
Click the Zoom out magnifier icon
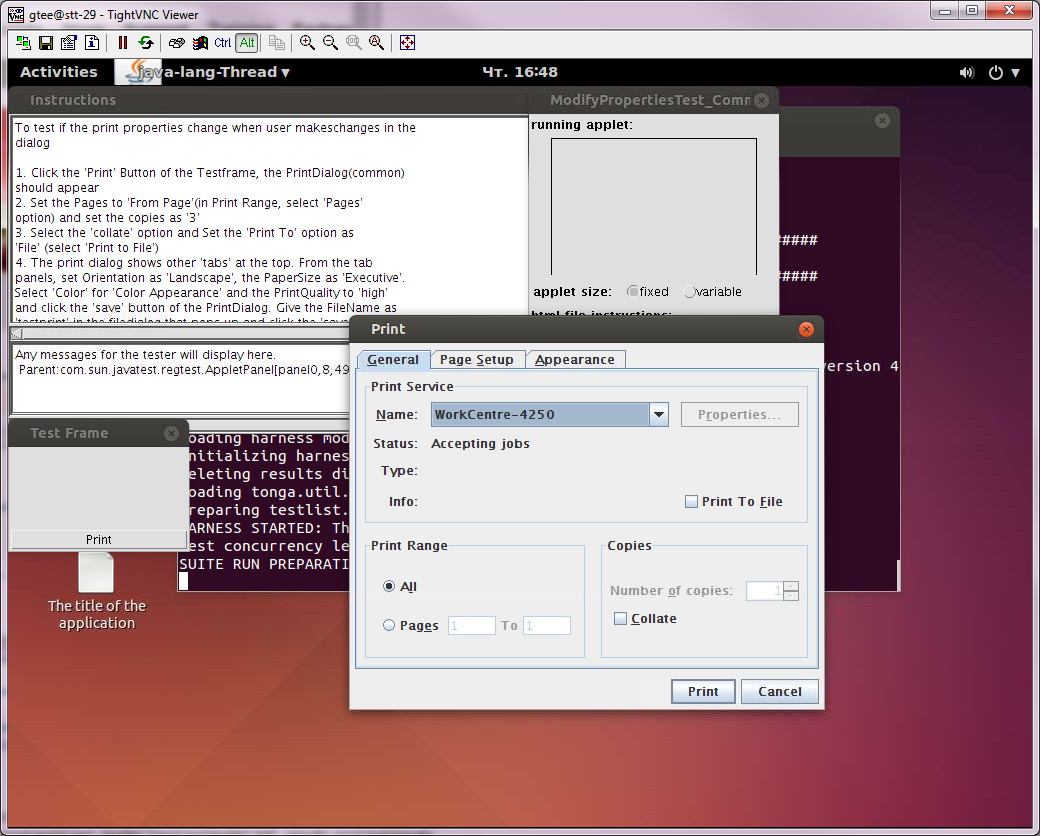330,43
